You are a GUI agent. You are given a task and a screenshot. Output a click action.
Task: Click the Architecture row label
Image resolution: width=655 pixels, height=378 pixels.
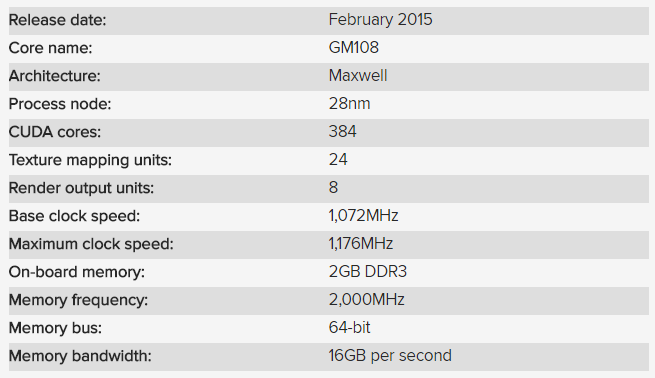click(55, 76)
